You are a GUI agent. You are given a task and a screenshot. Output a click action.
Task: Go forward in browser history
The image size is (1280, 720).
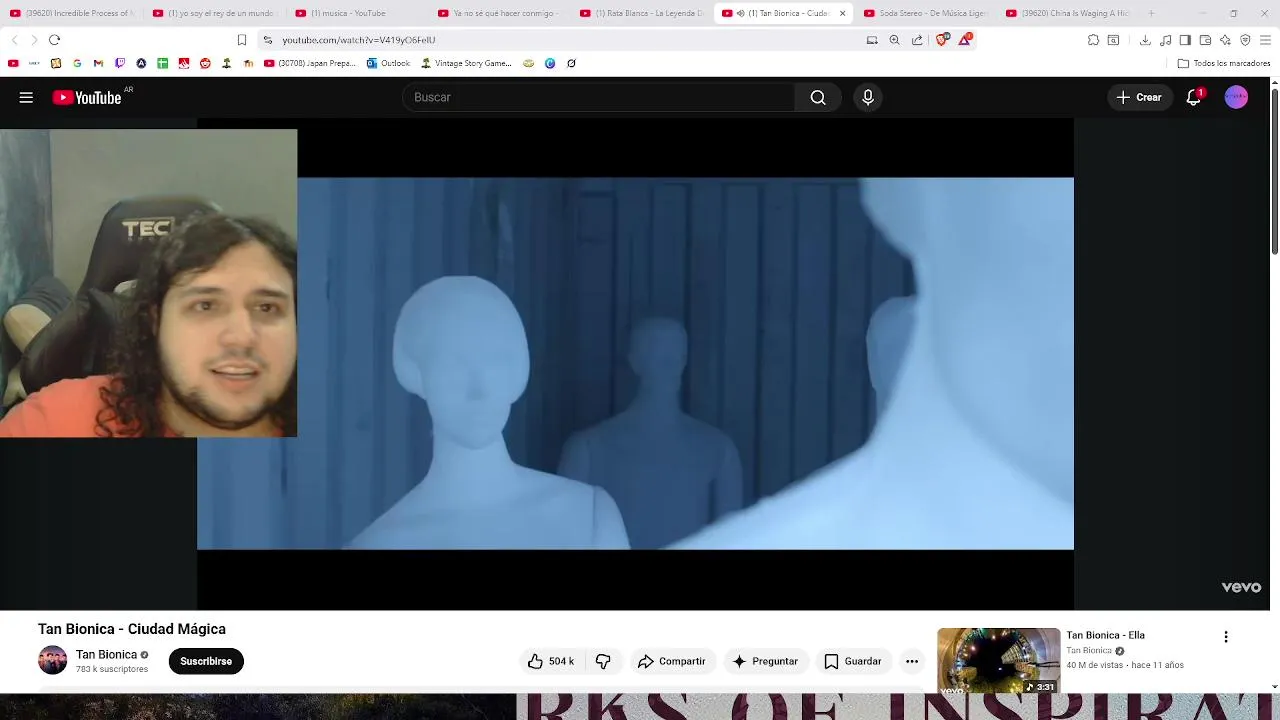click(33, 40)
